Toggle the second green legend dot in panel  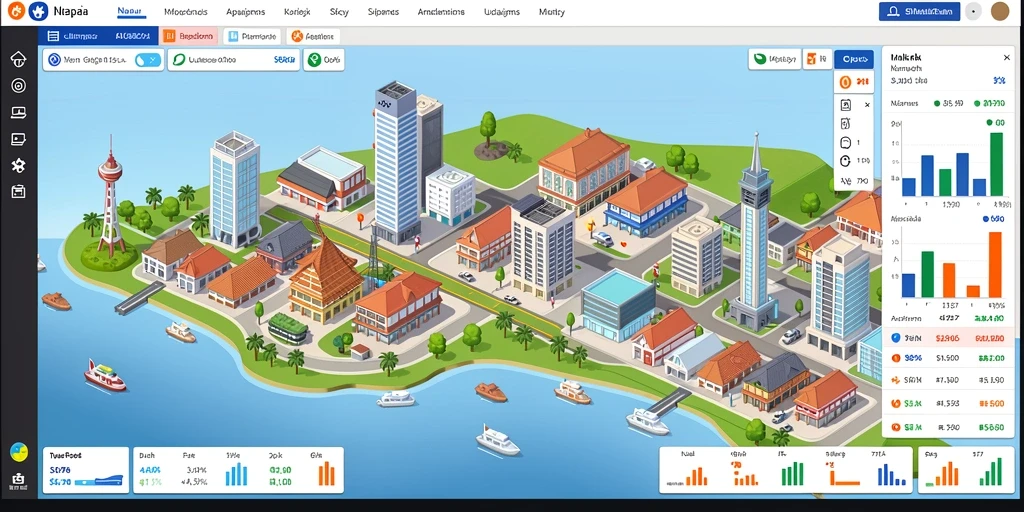pos(977,103)
